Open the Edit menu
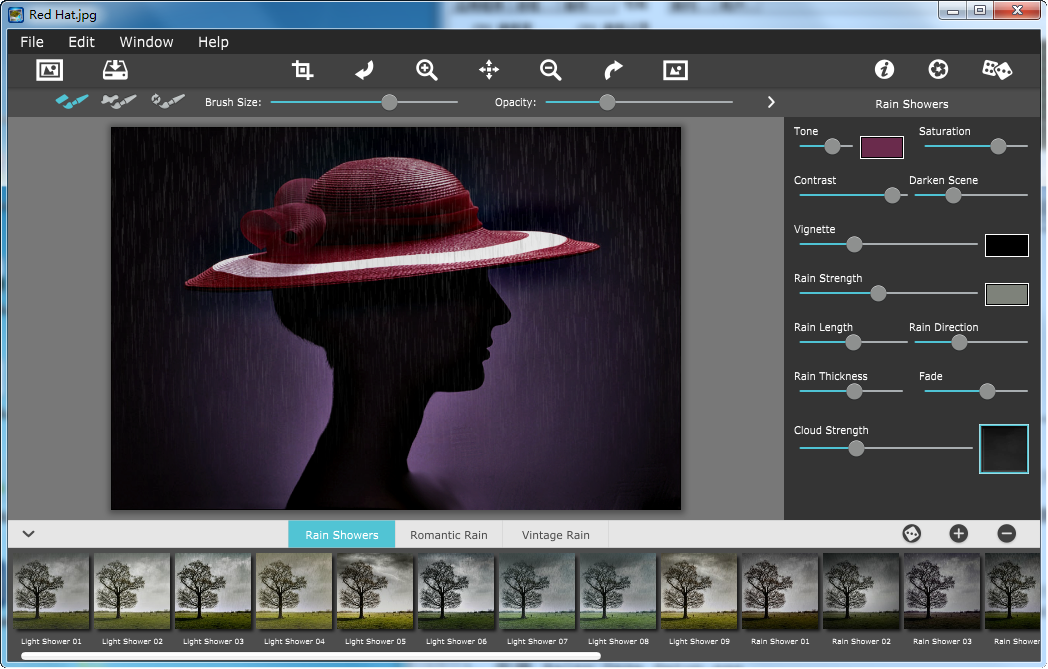1048x669 pixels. [x=80, y=42]
